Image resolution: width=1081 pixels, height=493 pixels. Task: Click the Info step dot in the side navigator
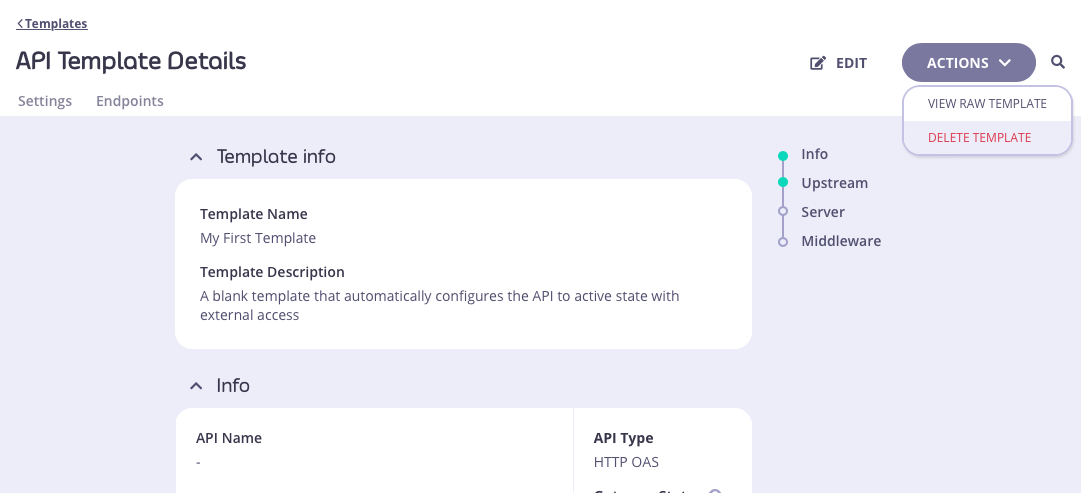[x=783, y=155]
